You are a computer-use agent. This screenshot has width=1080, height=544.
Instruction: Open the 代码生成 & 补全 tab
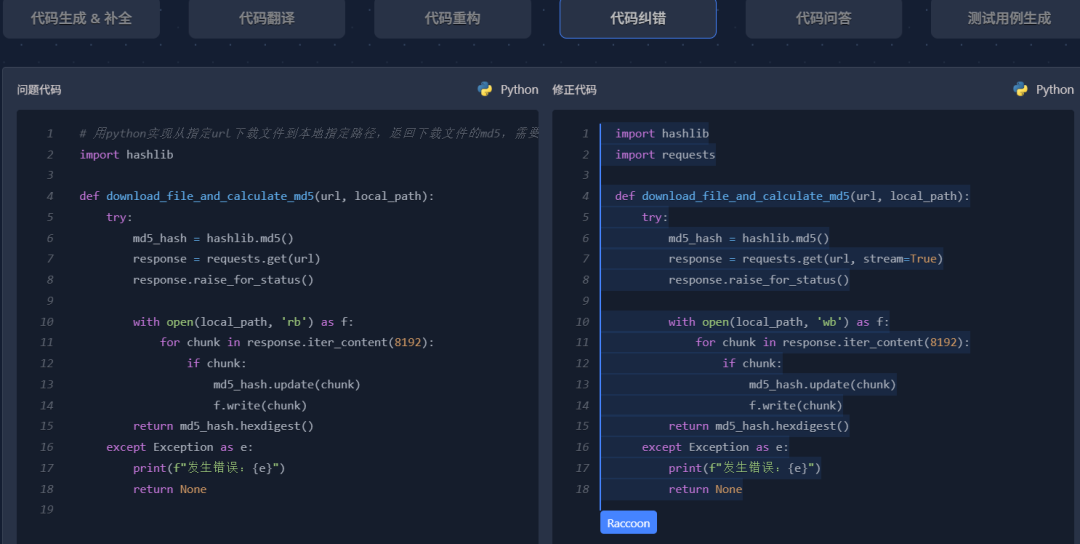[81, 19]
